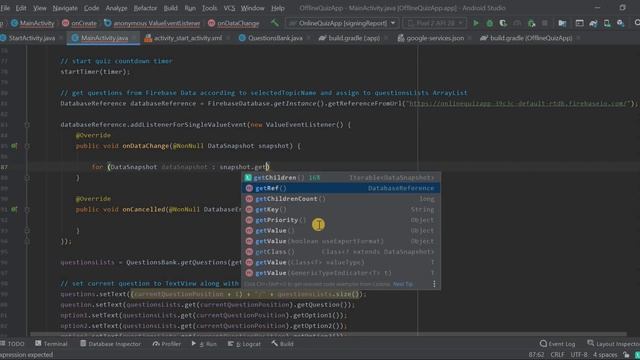640x360 pixels.
Task: Open the SDK Manager icon
Action: 620,23
